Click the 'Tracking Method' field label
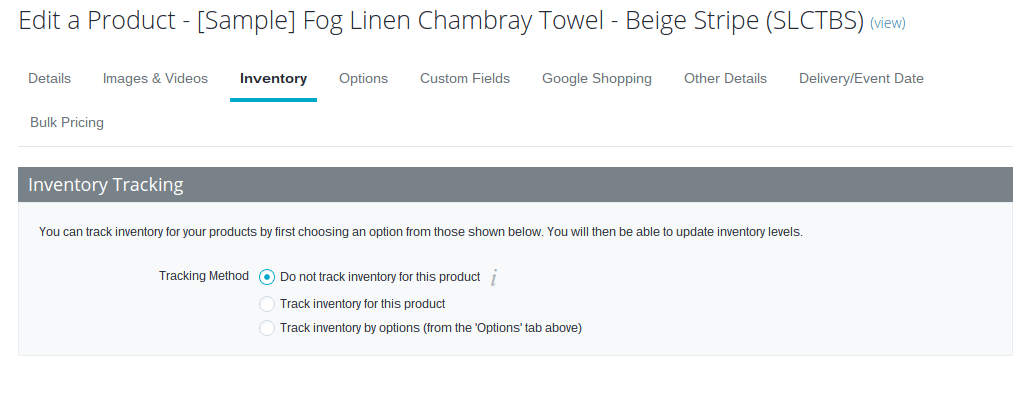The width and height of the screenshot is (1028, 396). (x=204, y=276)
